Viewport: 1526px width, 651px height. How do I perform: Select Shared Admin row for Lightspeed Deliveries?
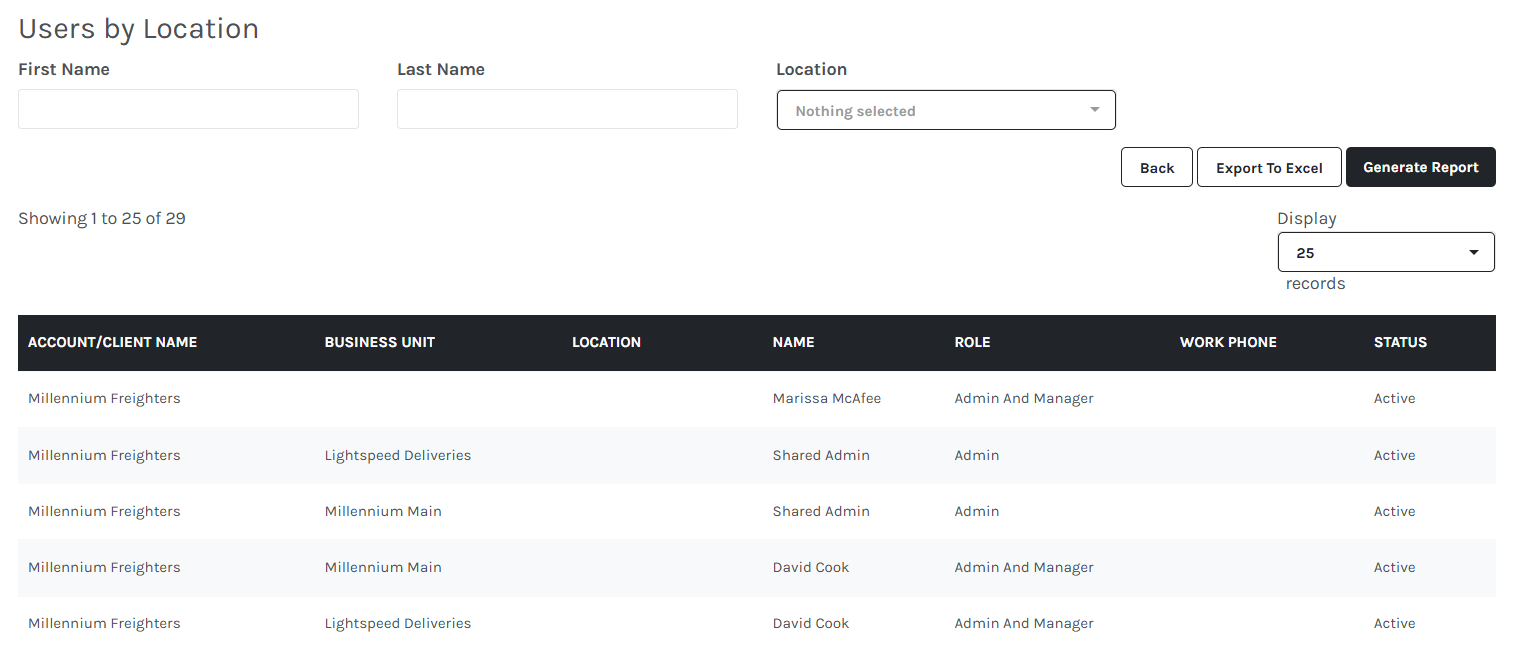tap(757, 455)
